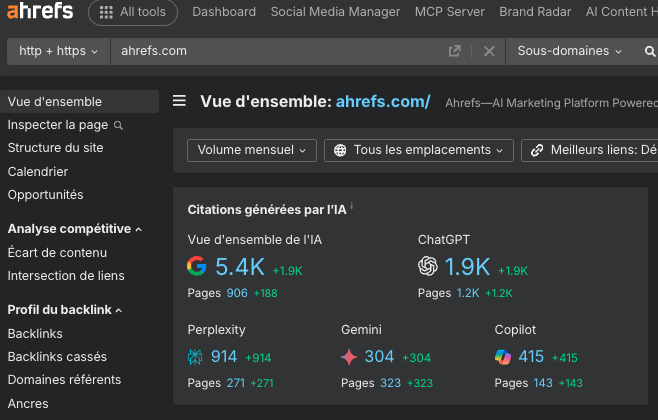Screen dimensions: 658x420
Task: Click the ChatGPT logo icon
Action: coord(428,266)
